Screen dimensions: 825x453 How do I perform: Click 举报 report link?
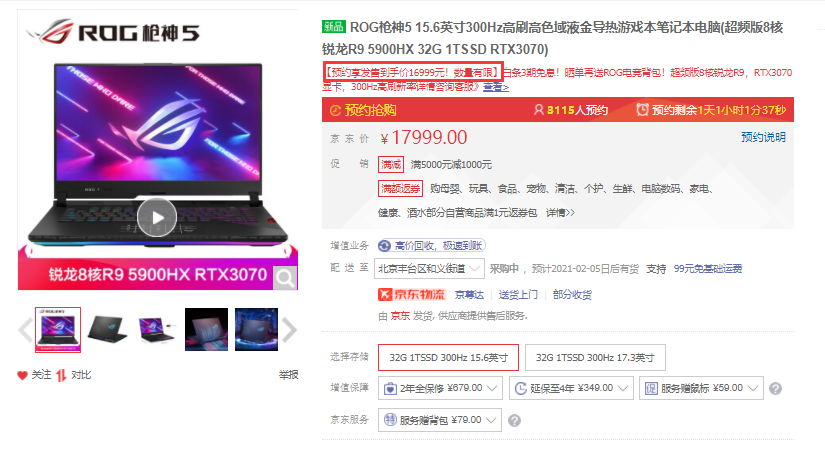tap(288, 375)
